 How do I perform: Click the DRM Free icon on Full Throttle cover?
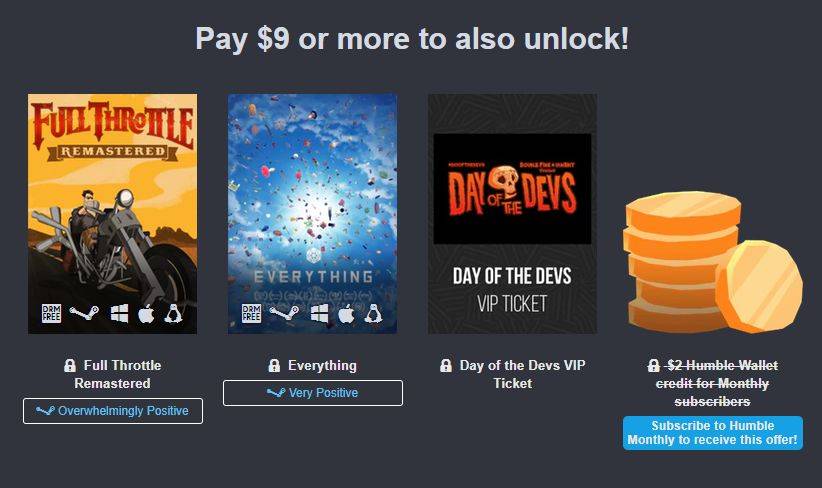(x=51, y=313)
